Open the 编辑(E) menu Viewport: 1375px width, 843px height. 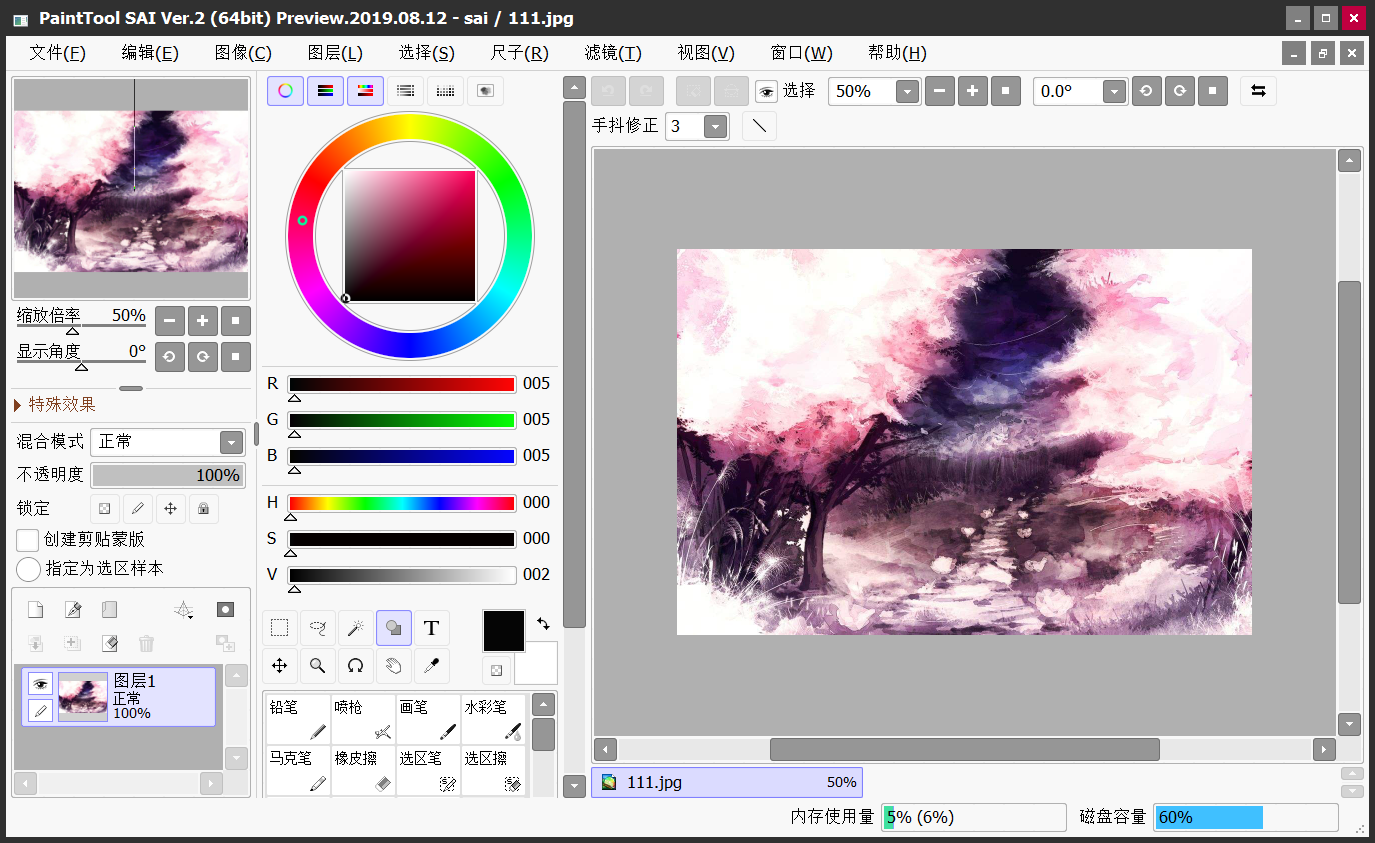point(150,53)
